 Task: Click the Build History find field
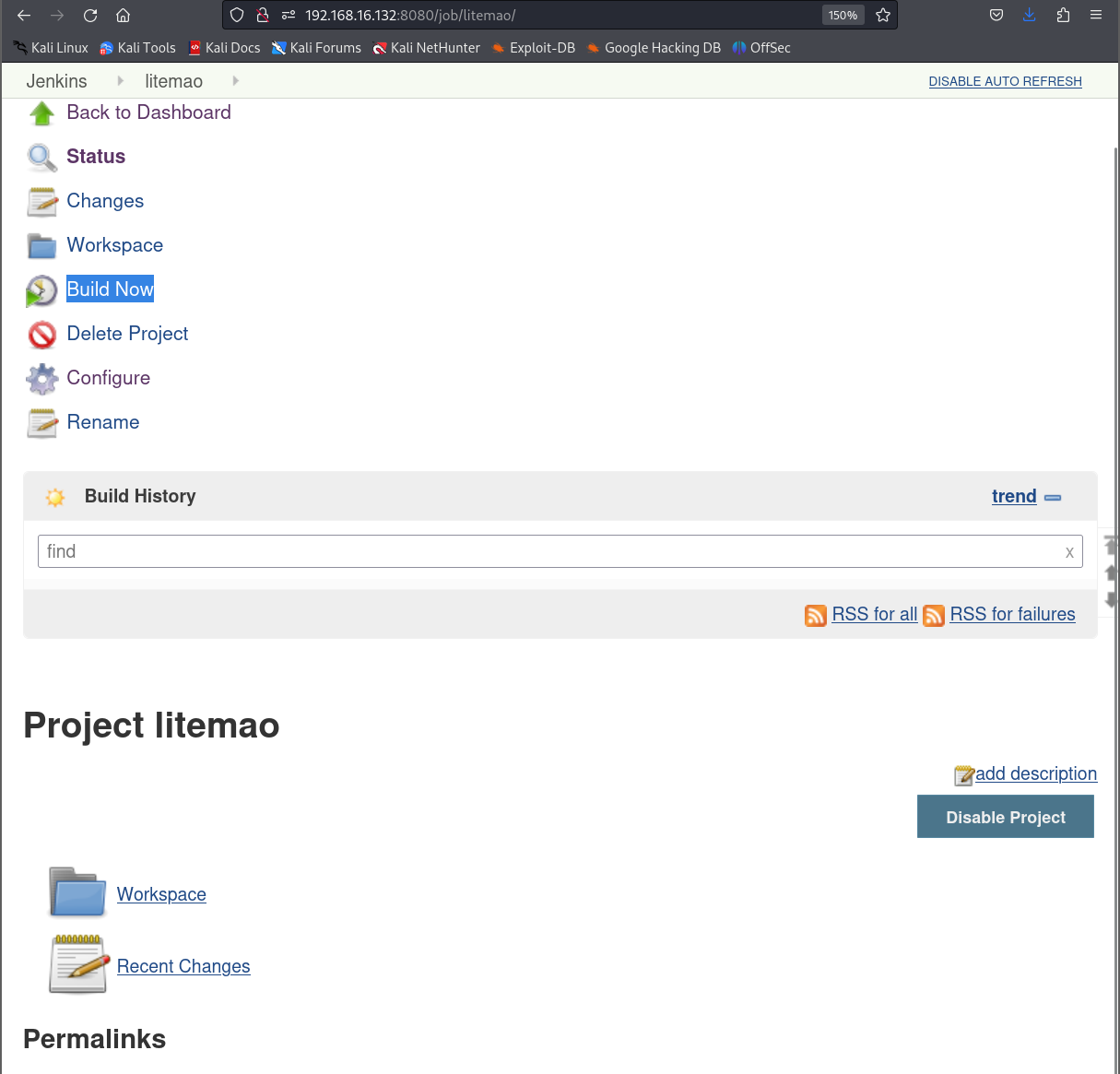pos(560,551)
